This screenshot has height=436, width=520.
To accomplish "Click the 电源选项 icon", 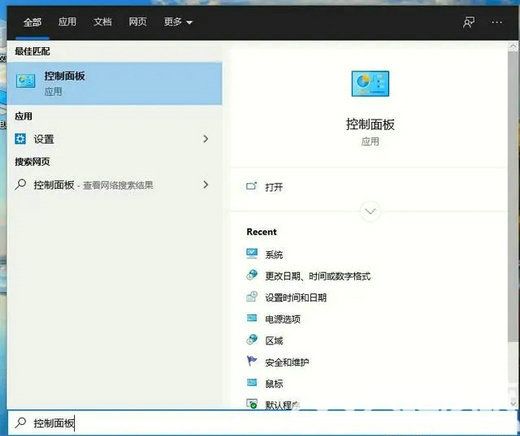I will (x=252, y=318).
